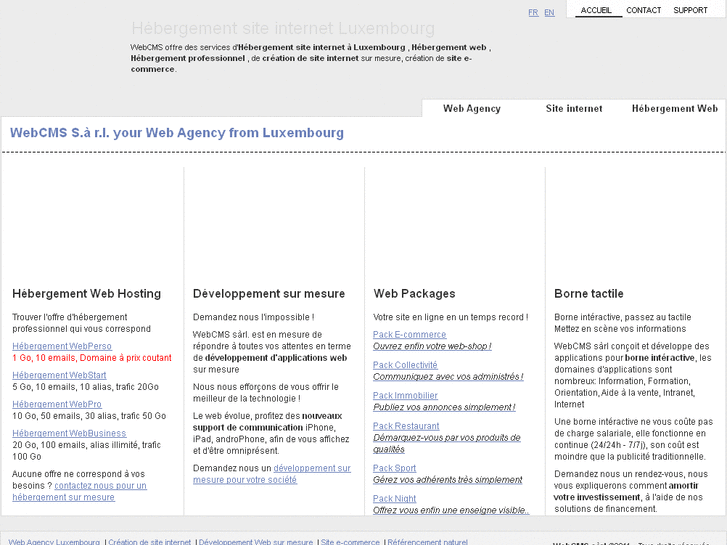Click footer link Création de site internet

[x=149, y=541]
